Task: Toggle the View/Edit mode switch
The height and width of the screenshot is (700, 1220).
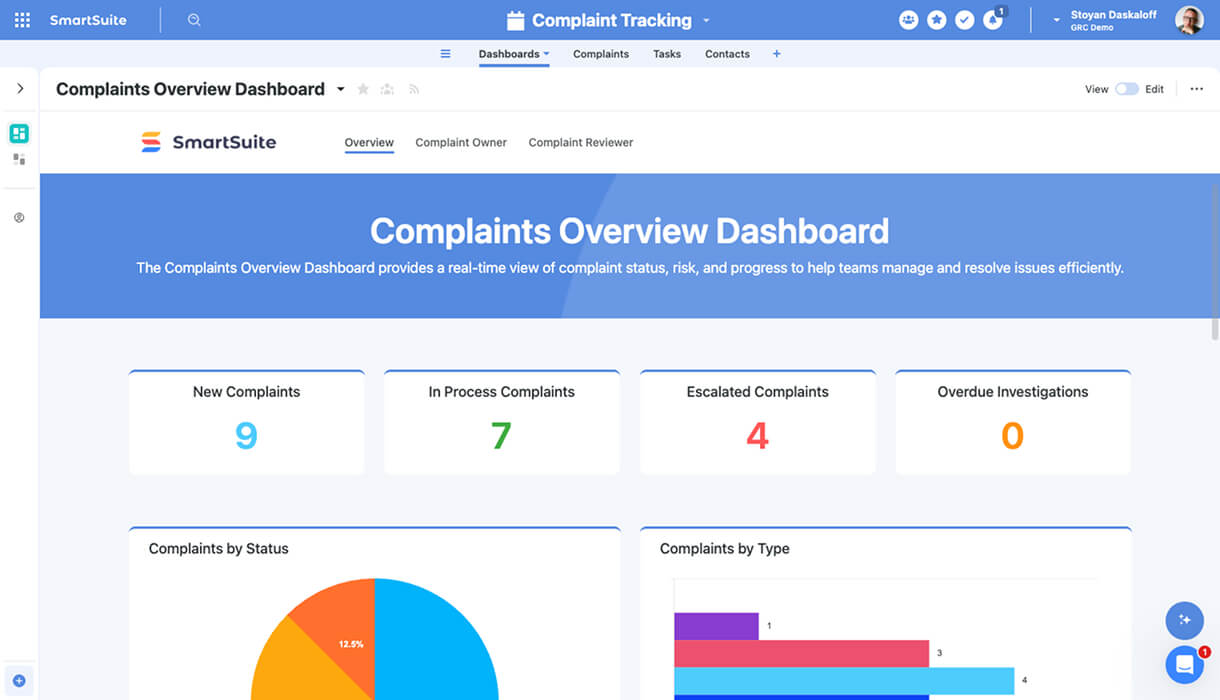Action: 1127,89
